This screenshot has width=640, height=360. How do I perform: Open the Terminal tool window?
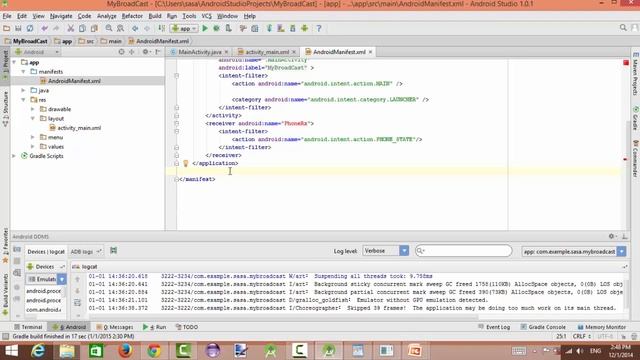pyautogui.click(x=28, y=327)
